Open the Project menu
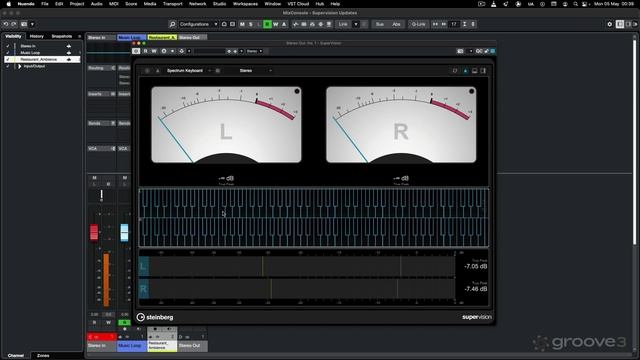Image resolution: width=640 pixels, height=360 pixels. coord(77,4)
